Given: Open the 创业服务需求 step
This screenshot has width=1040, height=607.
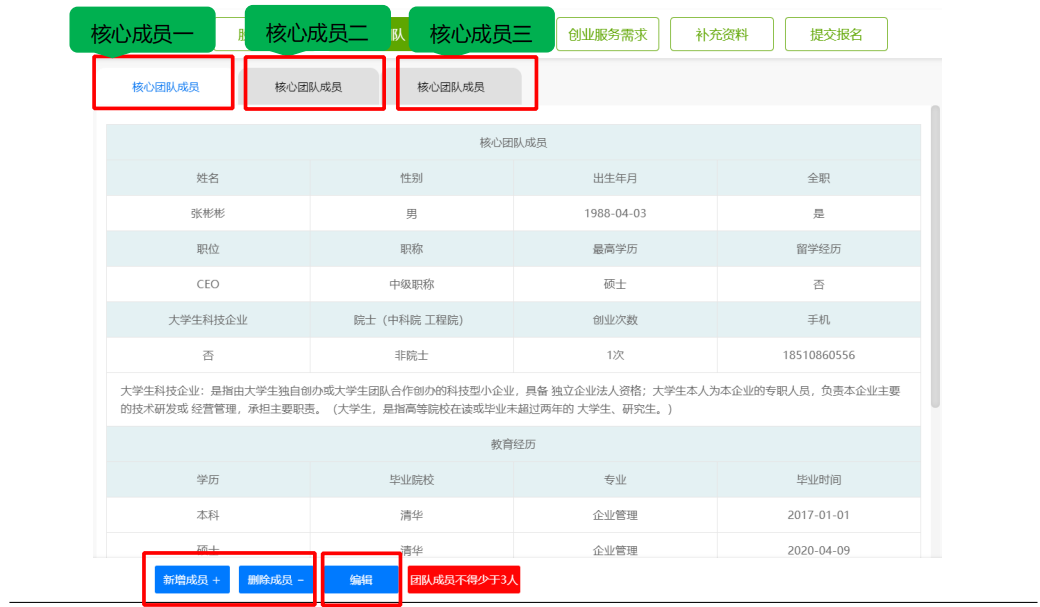Looking at the screenshot, I should click(608, 34).
